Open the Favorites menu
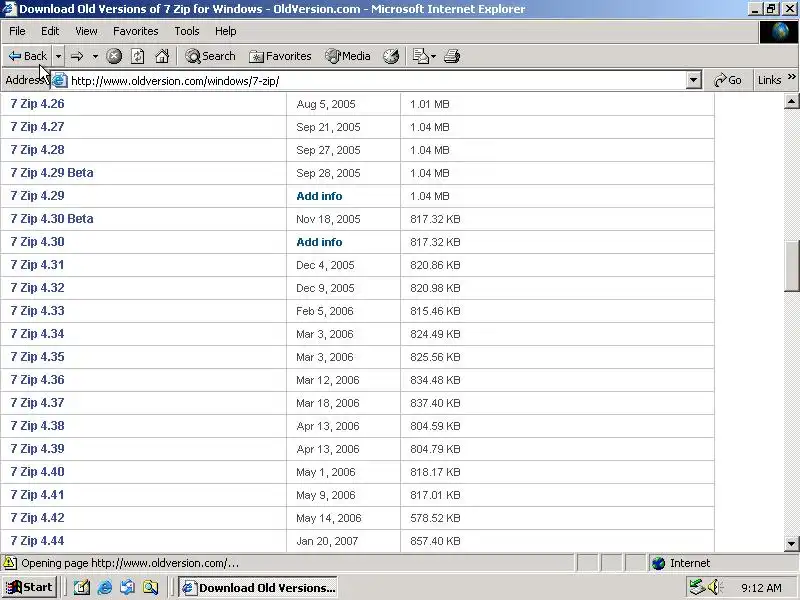Viewport: 800px width, 600px height. coord(136,31)
